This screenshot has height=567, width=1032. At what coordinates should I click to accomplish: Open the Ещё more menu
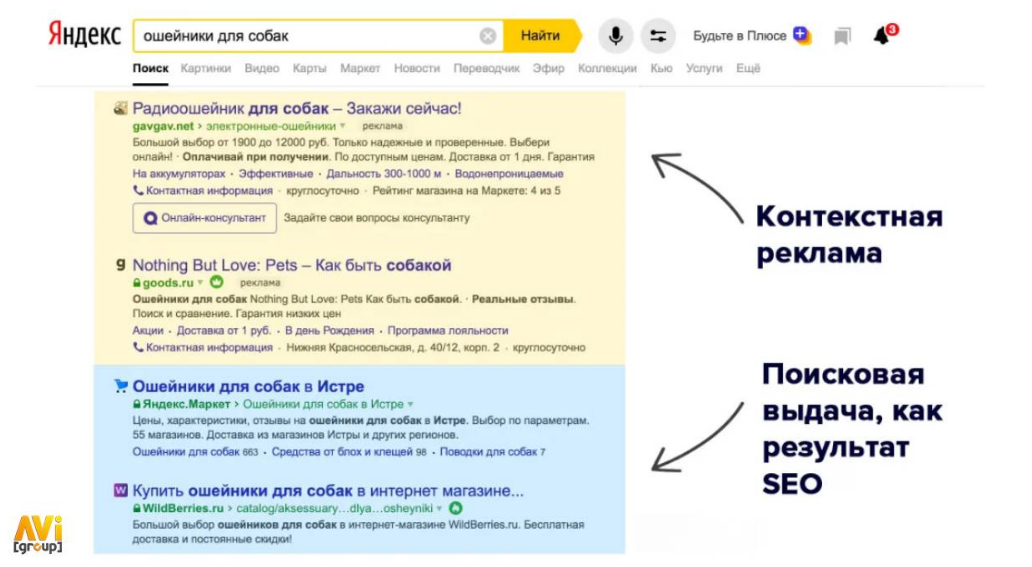[748, 68]
